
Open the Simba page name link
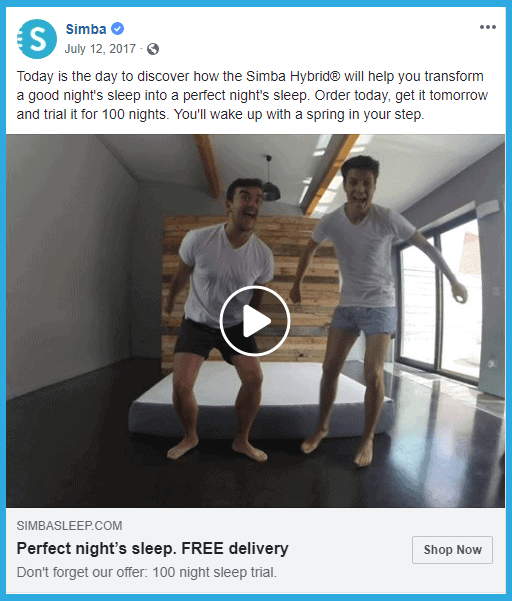tap(86, 29)
